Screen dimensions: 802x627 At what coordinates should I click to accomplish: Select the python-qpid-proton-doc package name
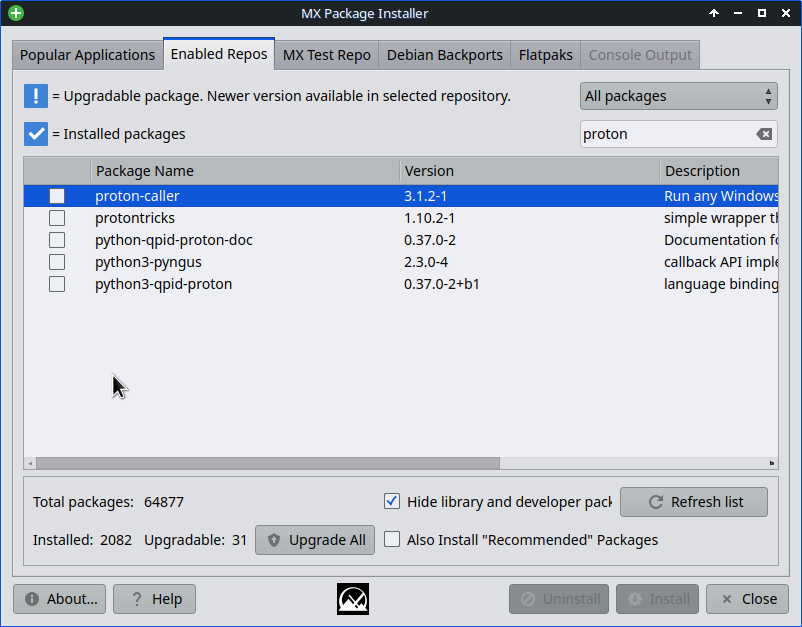pos(174,240)
